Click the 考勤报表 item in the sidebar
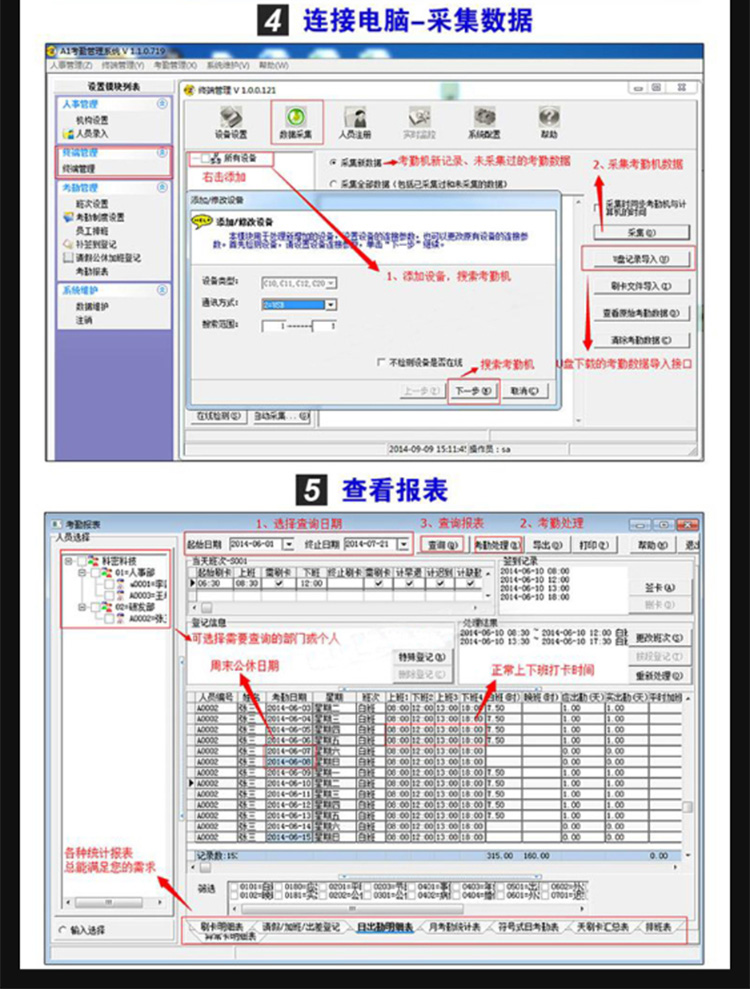 tap(92, 271)
